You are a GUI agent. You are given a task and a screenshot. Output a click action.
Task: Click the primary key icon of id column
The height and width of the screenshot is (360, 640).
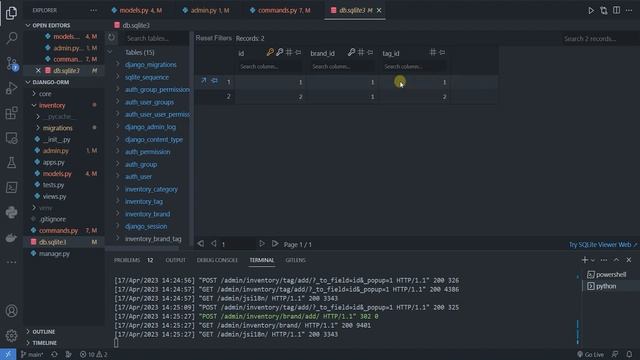[270, 52]
